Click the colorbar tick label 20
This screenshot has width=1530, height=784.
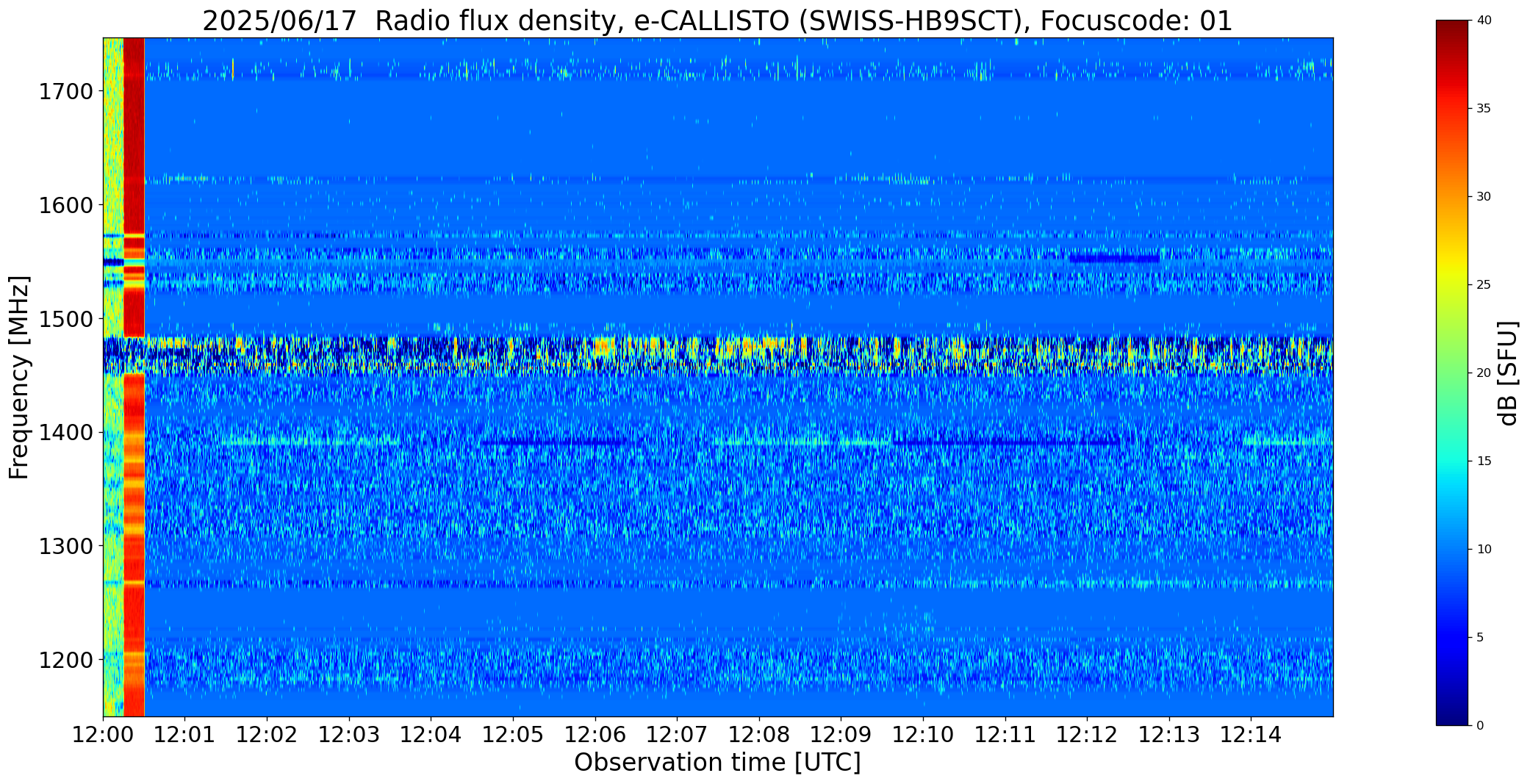click(1484, 373)
